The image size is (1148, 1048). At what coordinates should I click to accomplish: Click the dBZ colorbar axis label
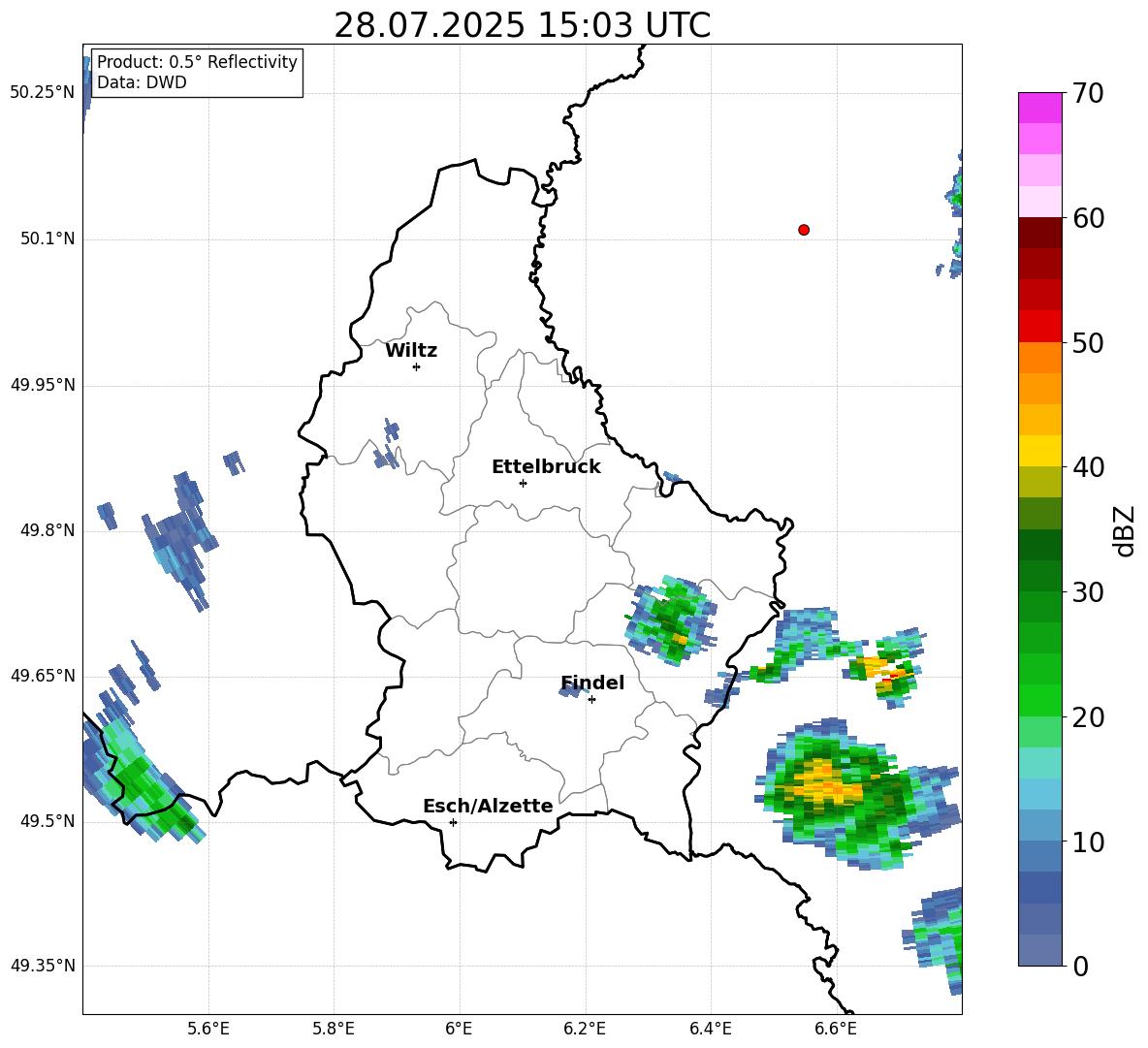click(x=1126, y=530)
